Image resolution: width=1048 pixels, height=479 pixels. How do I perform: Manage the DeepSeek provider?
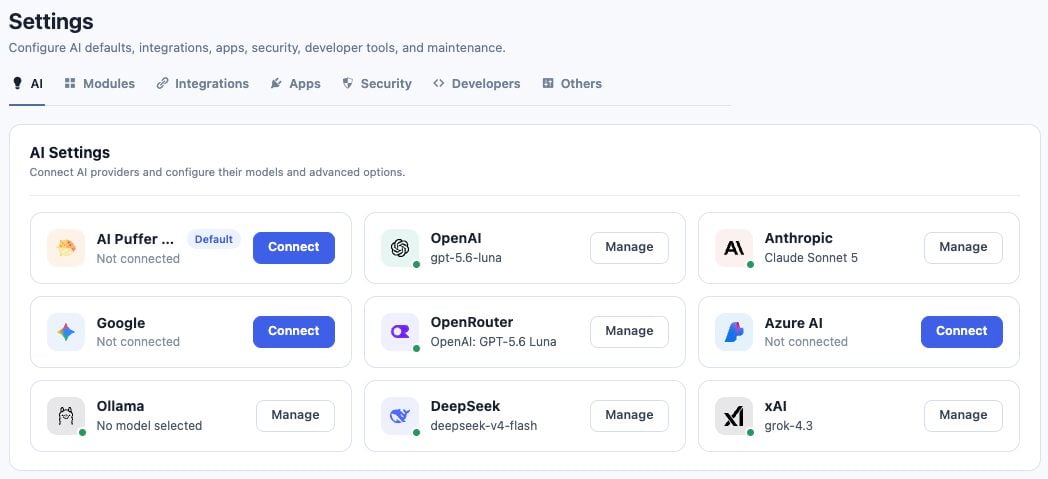629,416
